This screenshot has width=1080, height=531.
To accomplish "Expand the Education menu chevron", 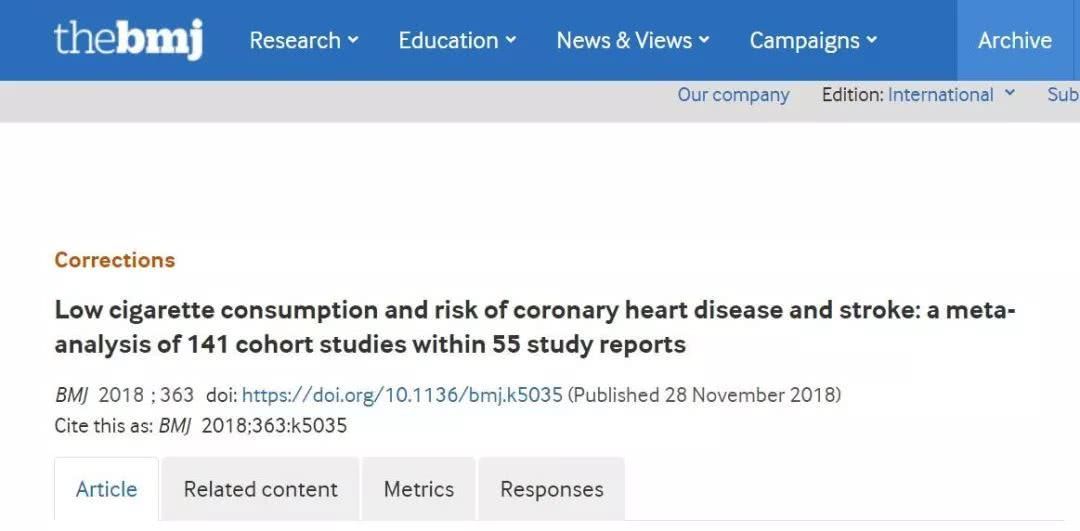I will click(x=510, y=40).
